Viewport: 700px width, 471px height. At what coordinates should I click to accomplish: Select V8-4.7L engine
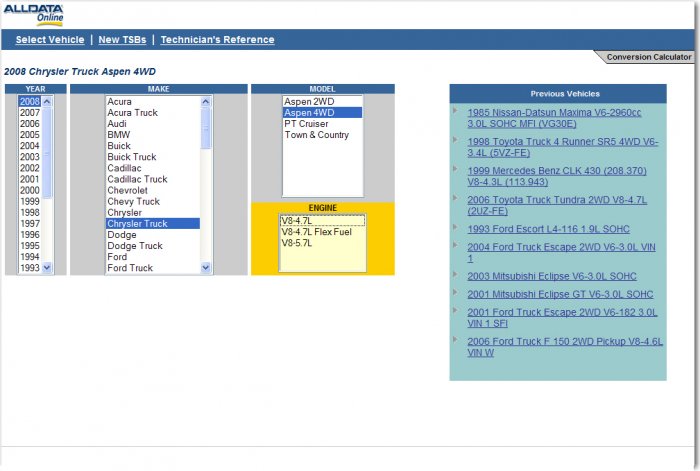(322, 221)
